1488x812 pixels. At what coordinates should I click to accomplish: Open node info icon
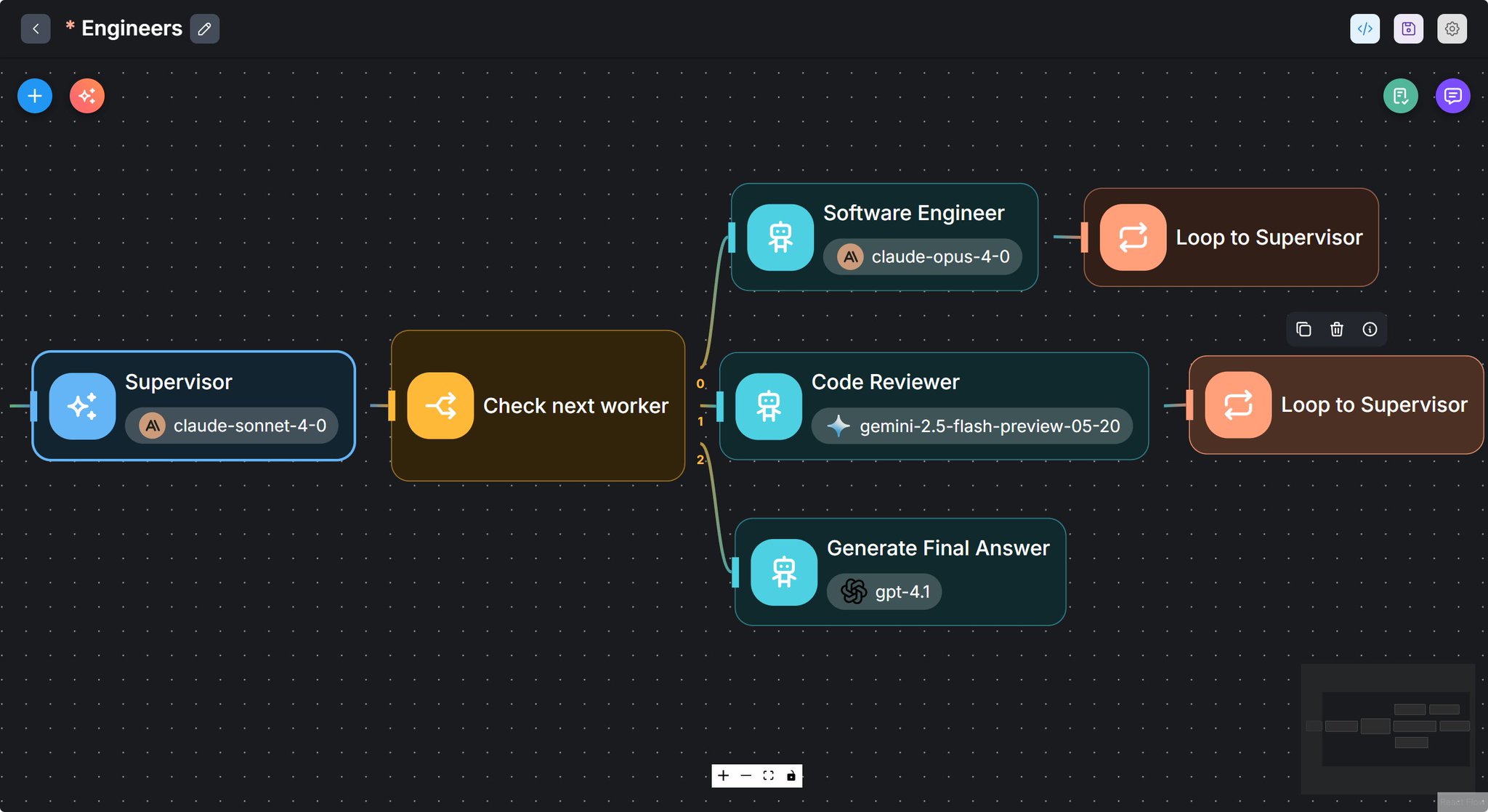[1370, 330]
